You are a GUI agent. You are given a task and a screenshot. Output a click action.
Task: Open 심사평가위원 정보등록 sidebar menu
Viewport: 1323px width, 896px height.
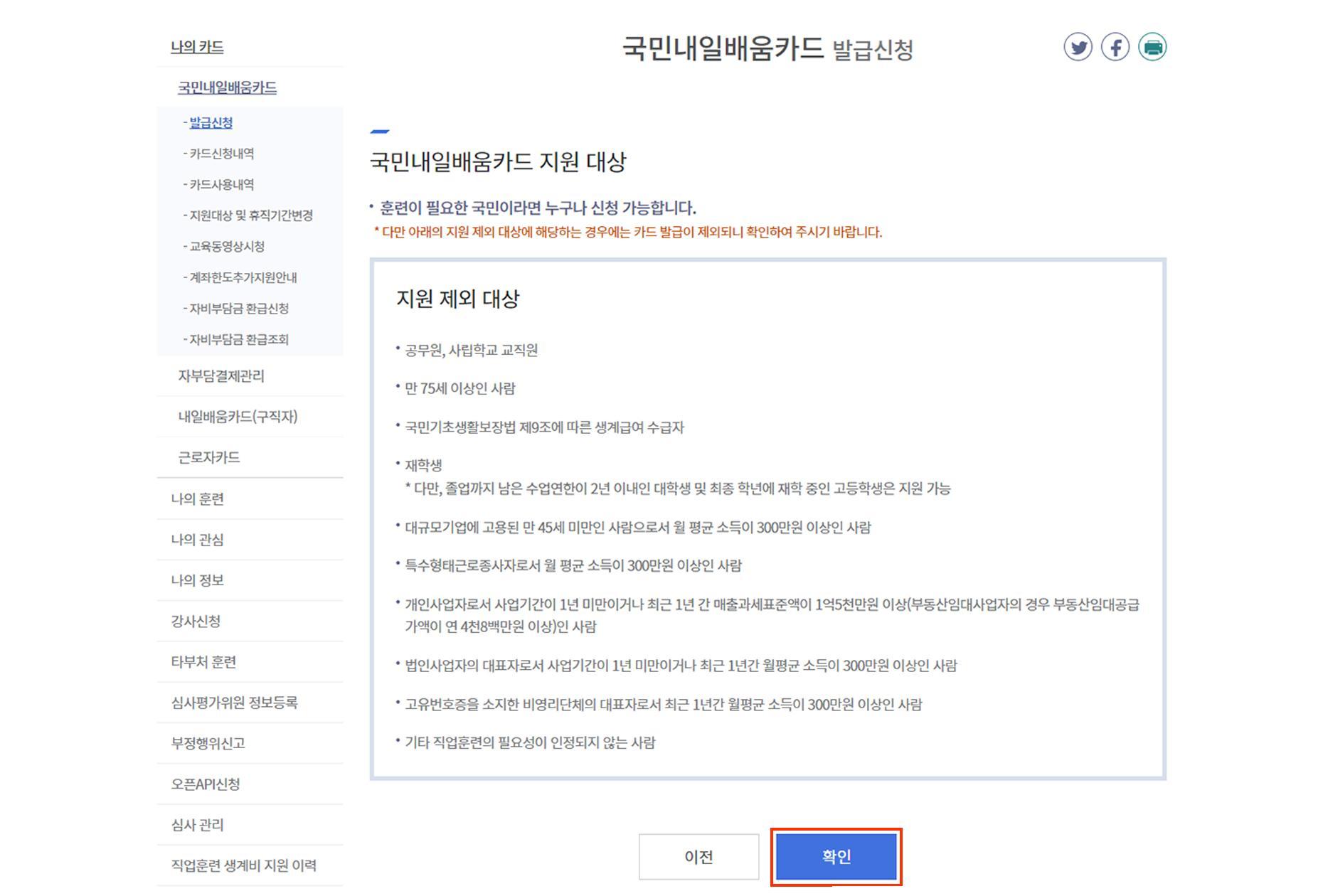[234, 703]
